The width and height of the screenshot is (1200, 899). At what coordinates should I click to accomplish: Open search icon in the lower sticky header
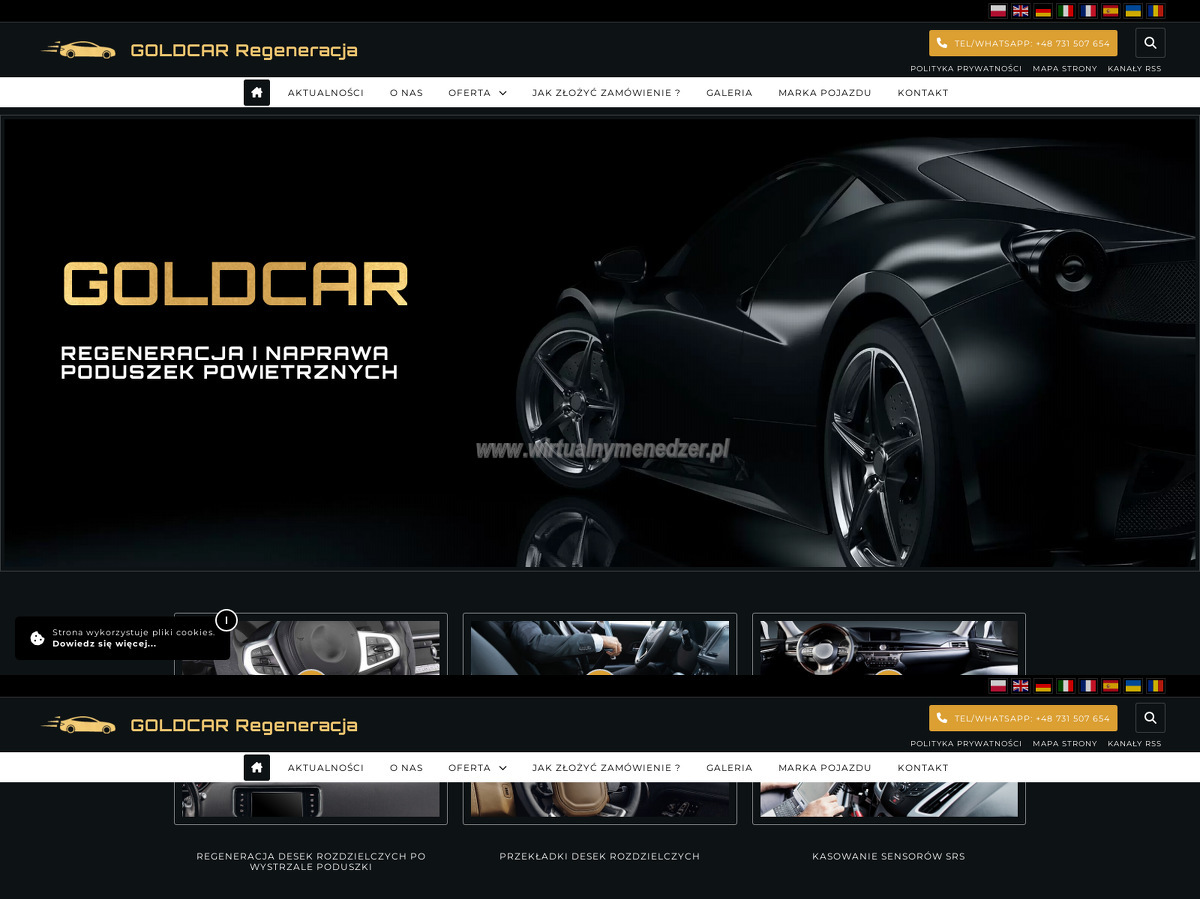pos(1150,718)
